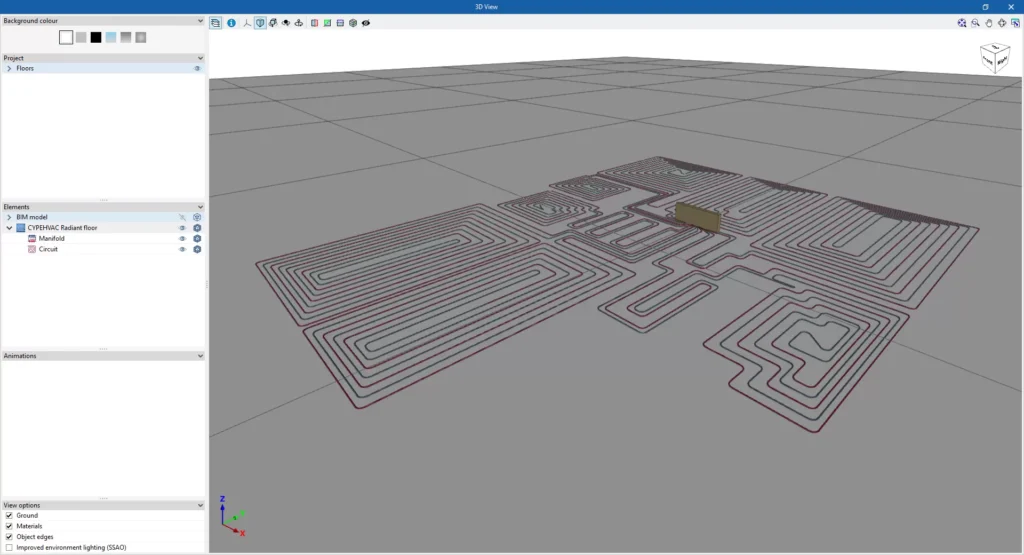The height and width of the screenshot is (555, 1024).
Task: Select the CYPEHVAC Radiant floor item
Action: click(62, 228)
